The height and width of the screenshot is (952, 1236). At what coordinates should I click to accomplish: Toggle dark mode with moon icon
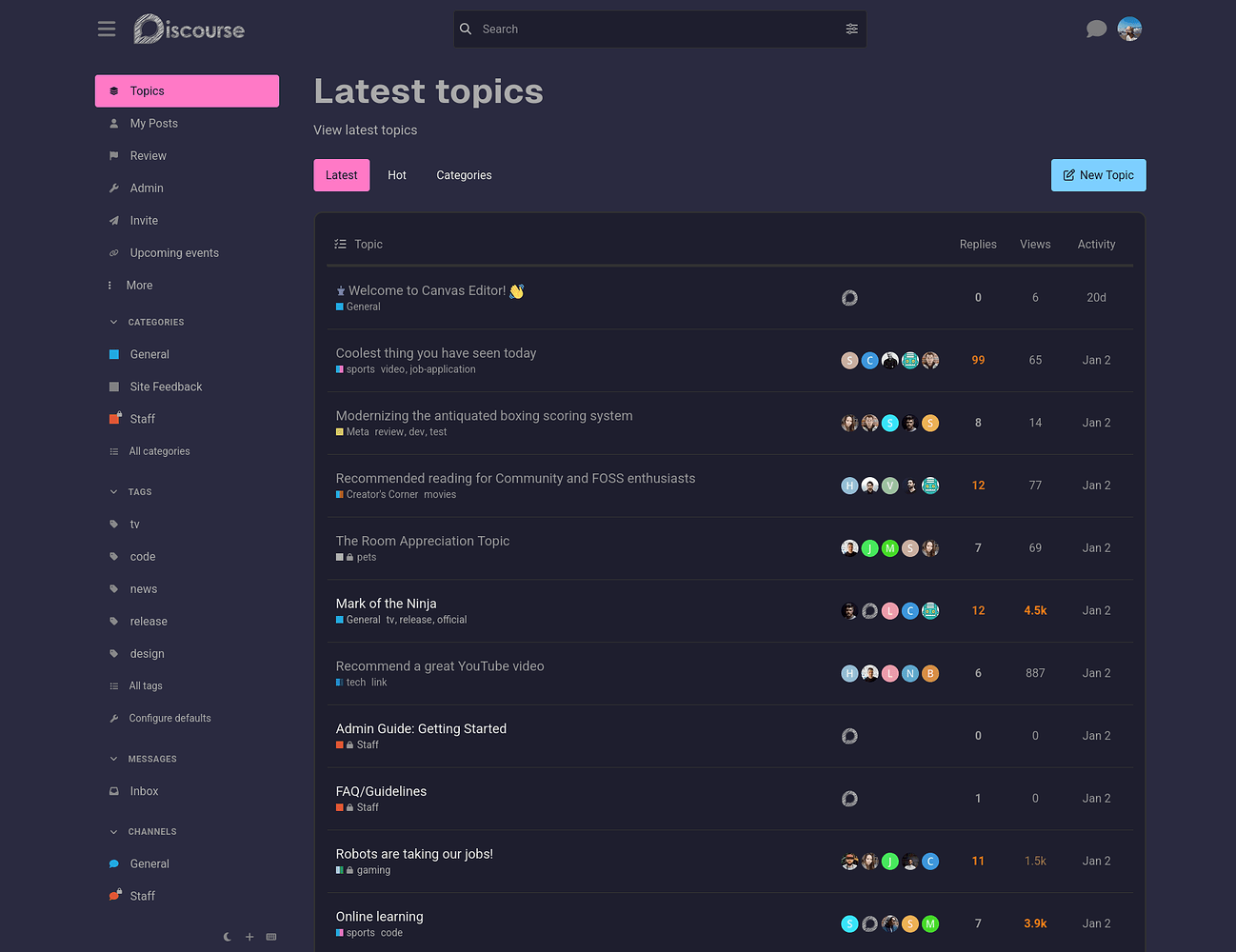228,937
